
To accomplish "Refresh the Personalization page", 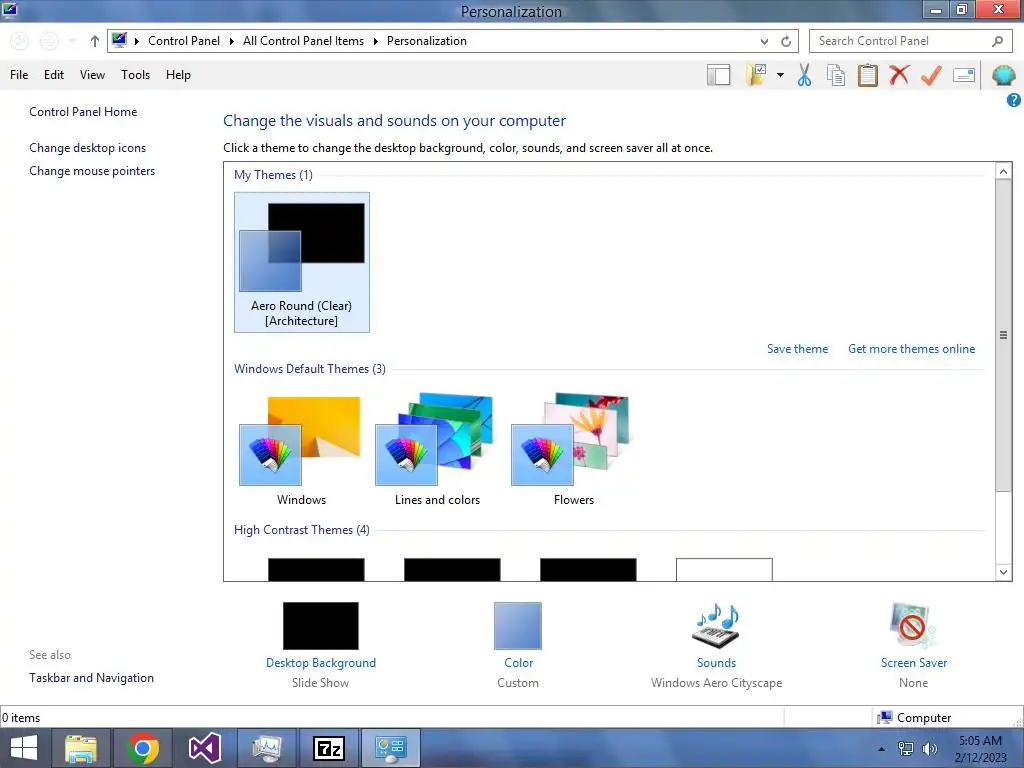I will 786,41.
